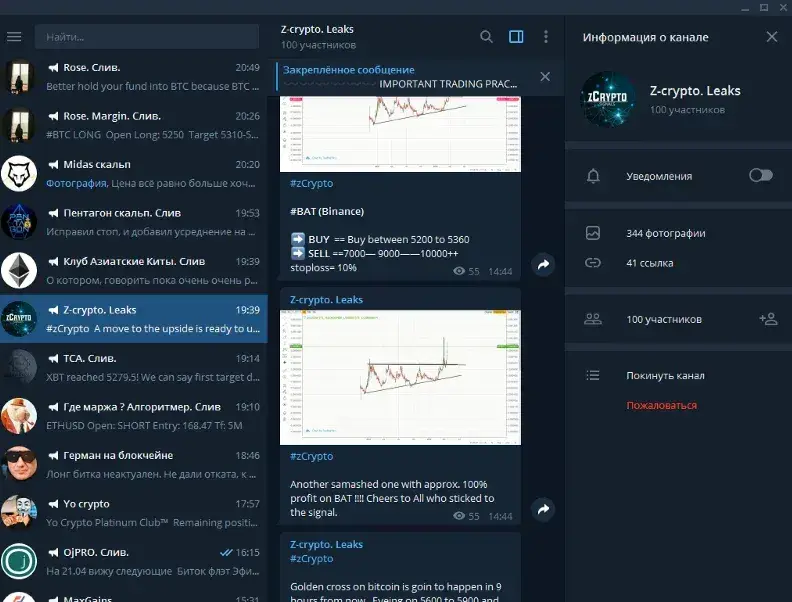792x602 pixels.
Task: Open the BAT breakout chart image
Action: tap(400, 377)
